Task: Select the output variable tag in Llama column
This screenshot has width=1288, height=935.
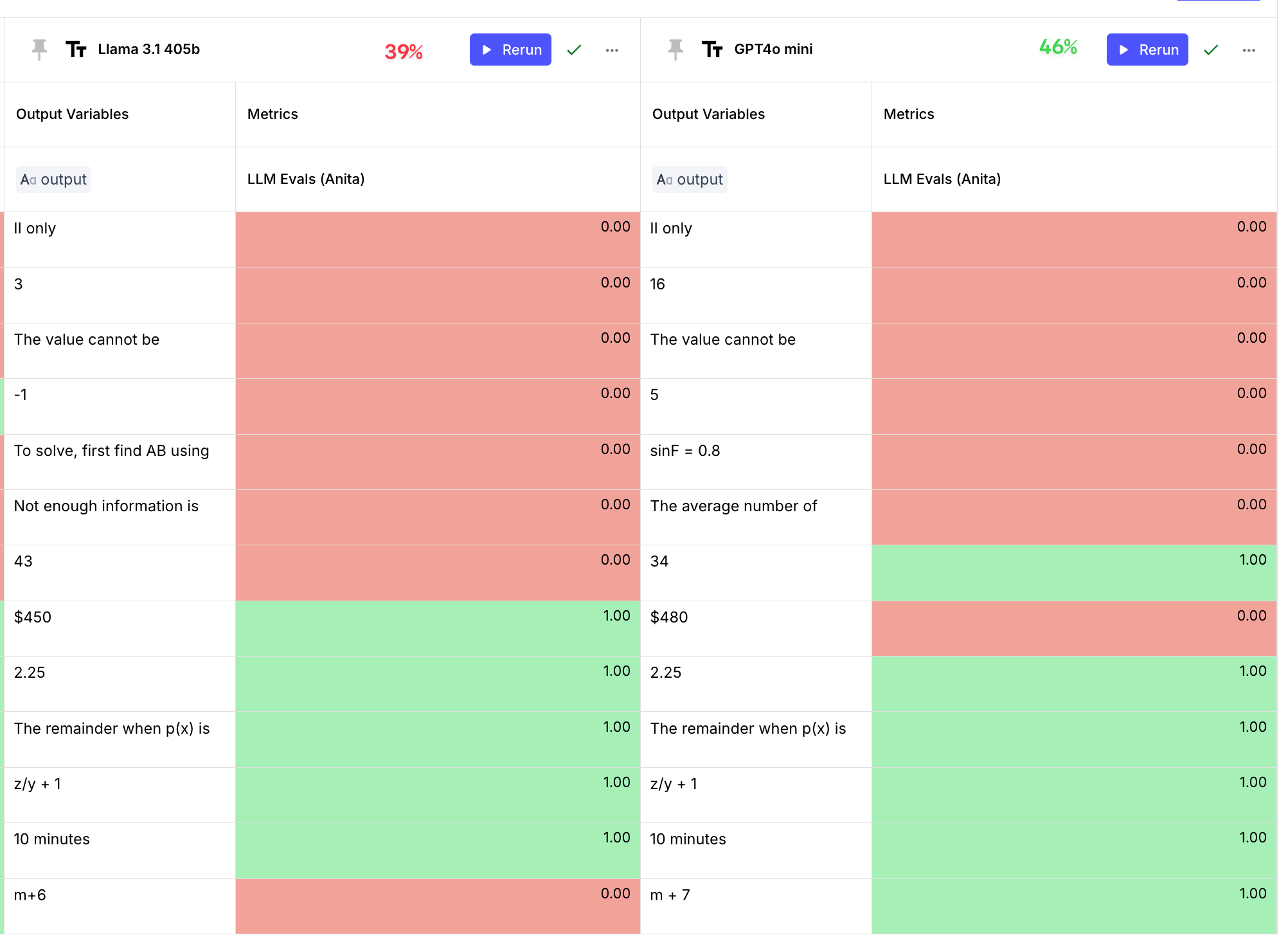Action: click(54, 179)
